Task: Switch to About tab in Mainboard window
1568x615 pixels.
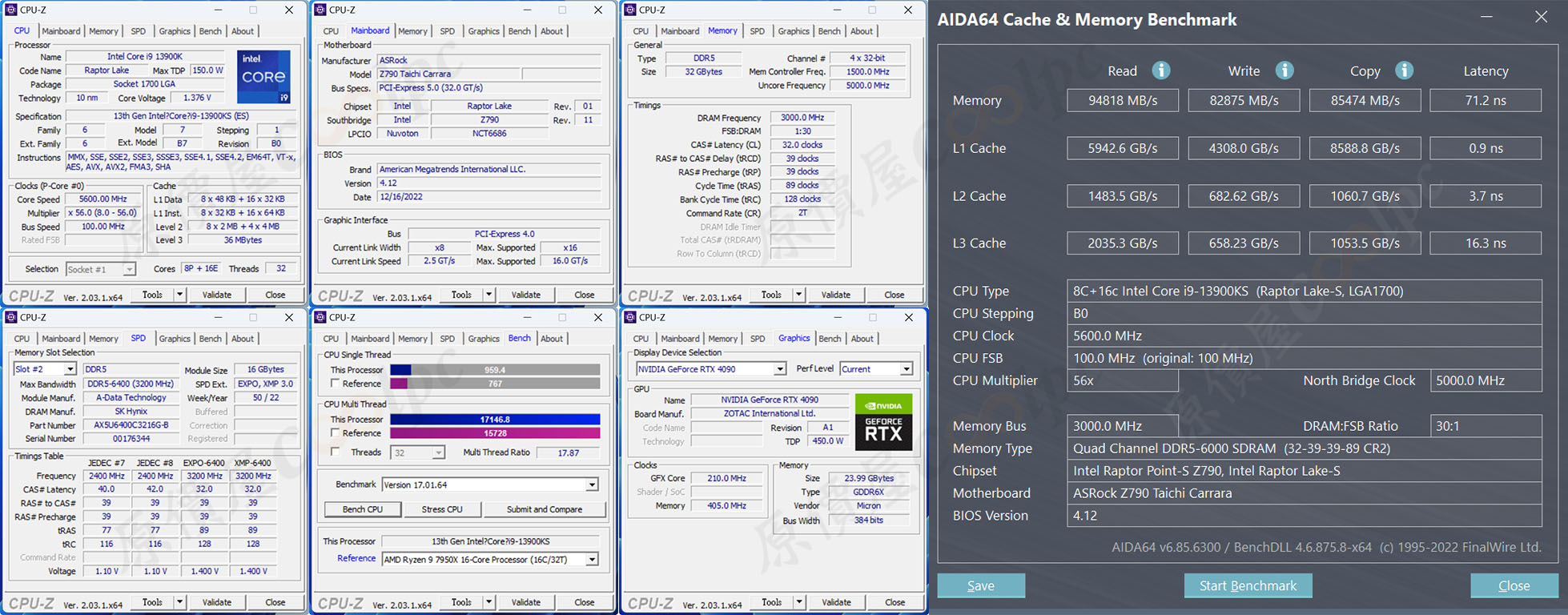Action: 552,31
